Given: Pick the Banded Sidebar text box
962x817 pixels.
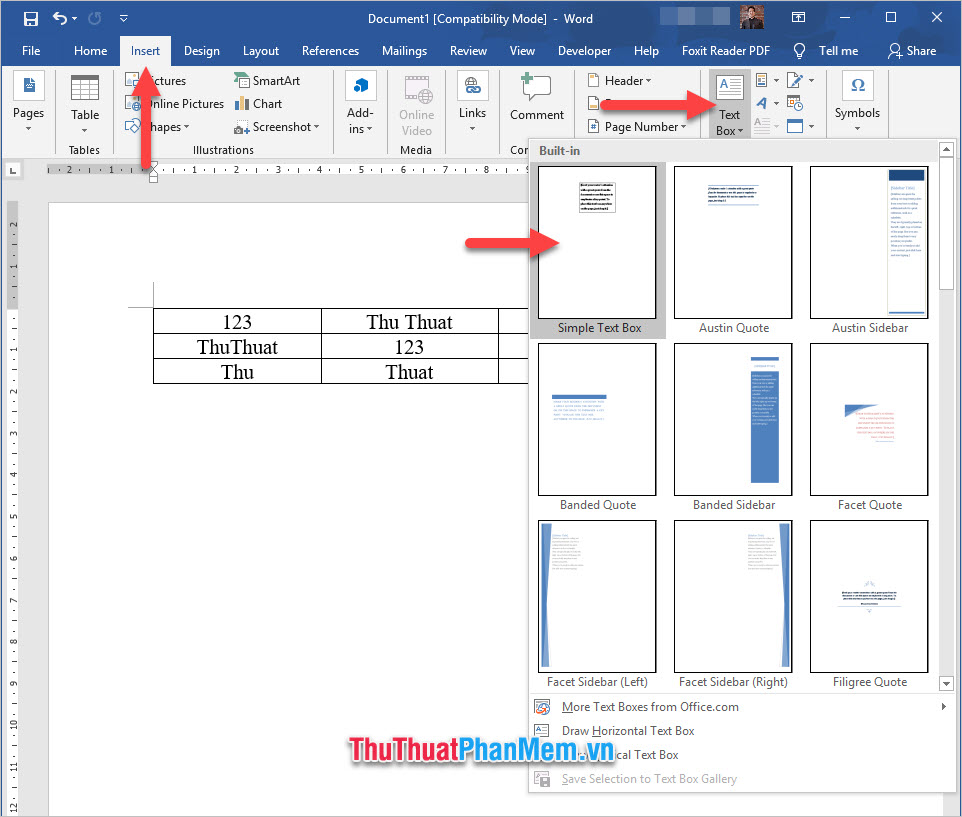Looking at the screenshot, I should 733,427.
